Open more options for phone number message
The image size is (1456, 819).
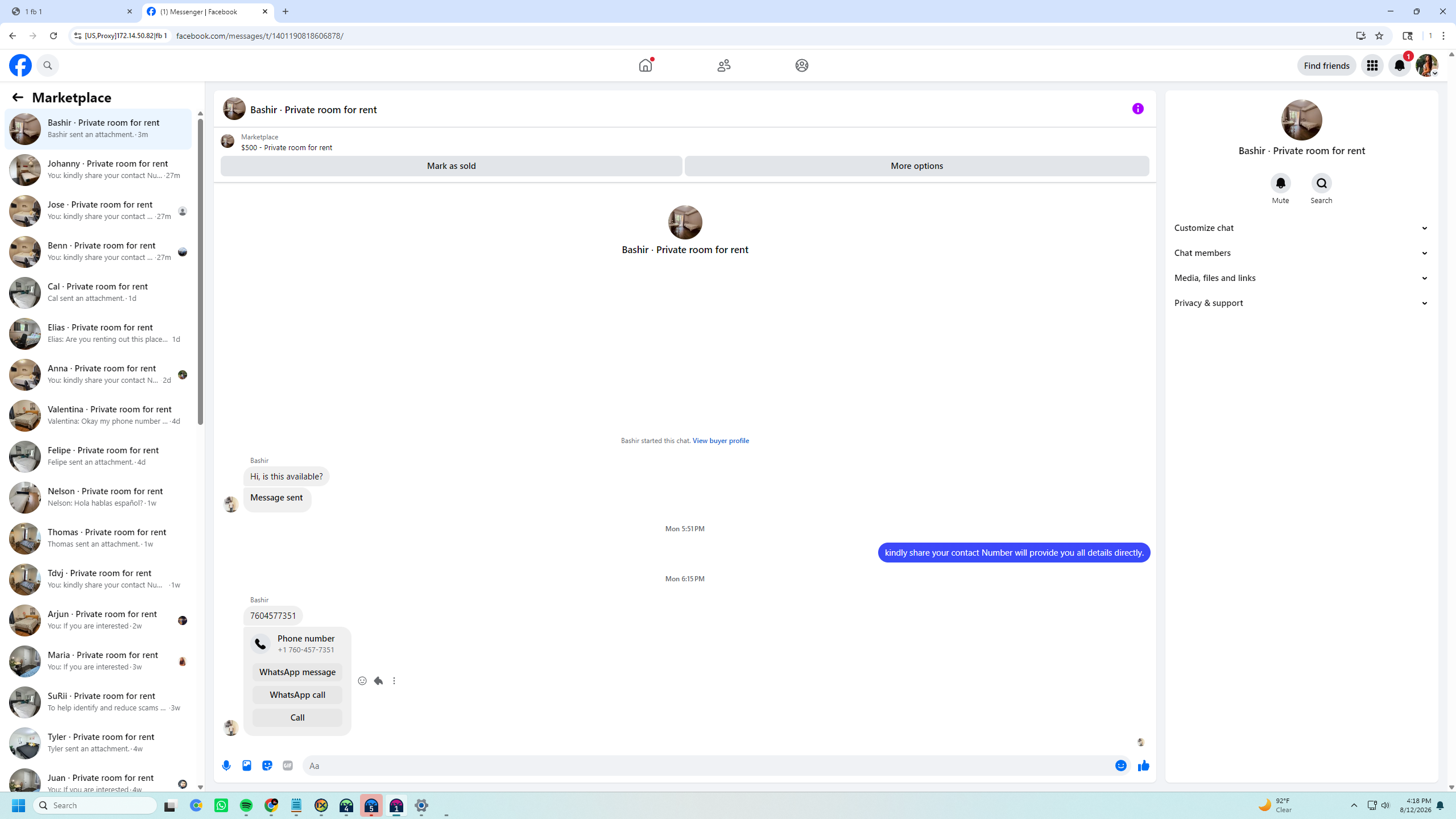point(394,681)
